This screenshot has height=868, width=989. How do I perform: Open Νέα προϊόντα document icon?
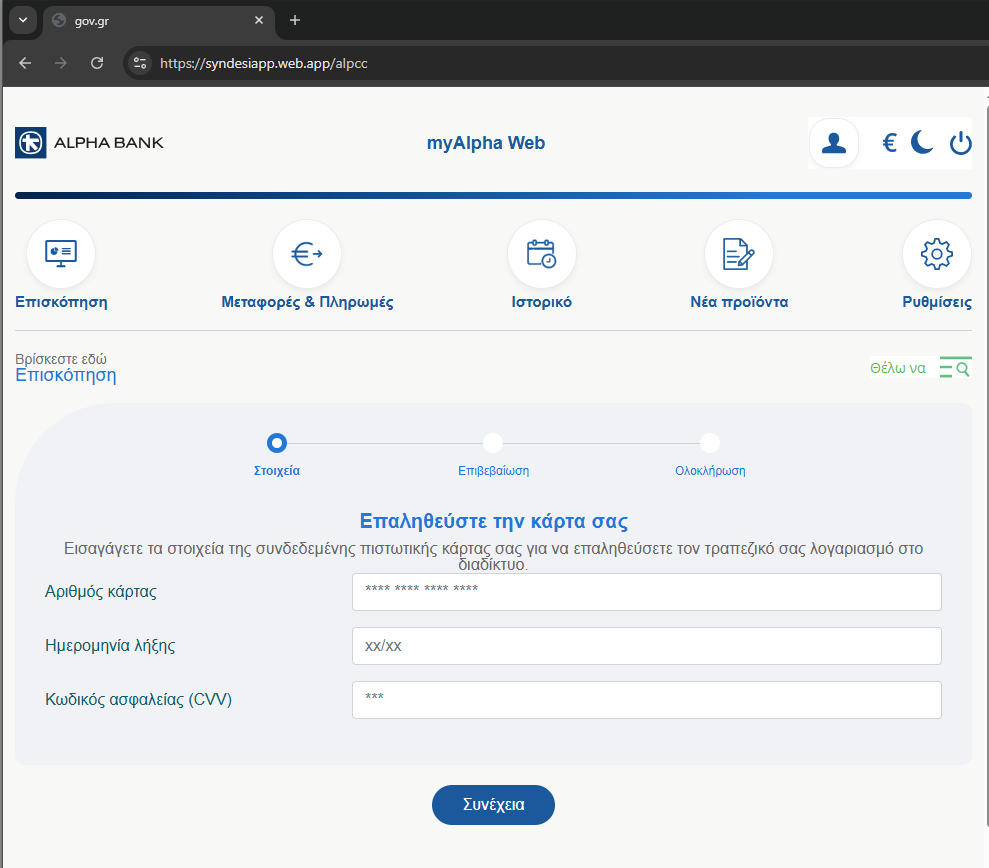(739, 254)
